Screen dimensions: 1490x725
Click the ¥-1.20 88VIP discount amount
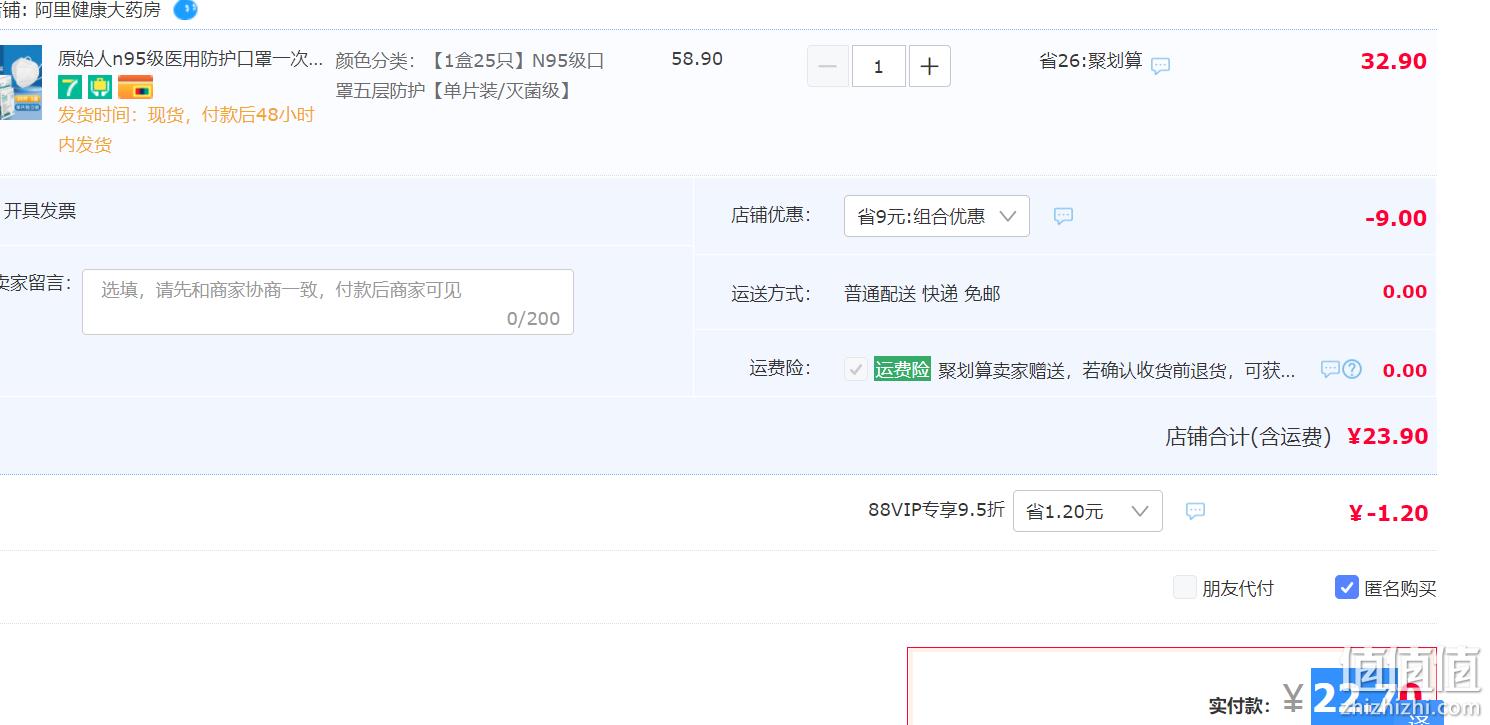pyautogui.click(x=1388, y=513)
